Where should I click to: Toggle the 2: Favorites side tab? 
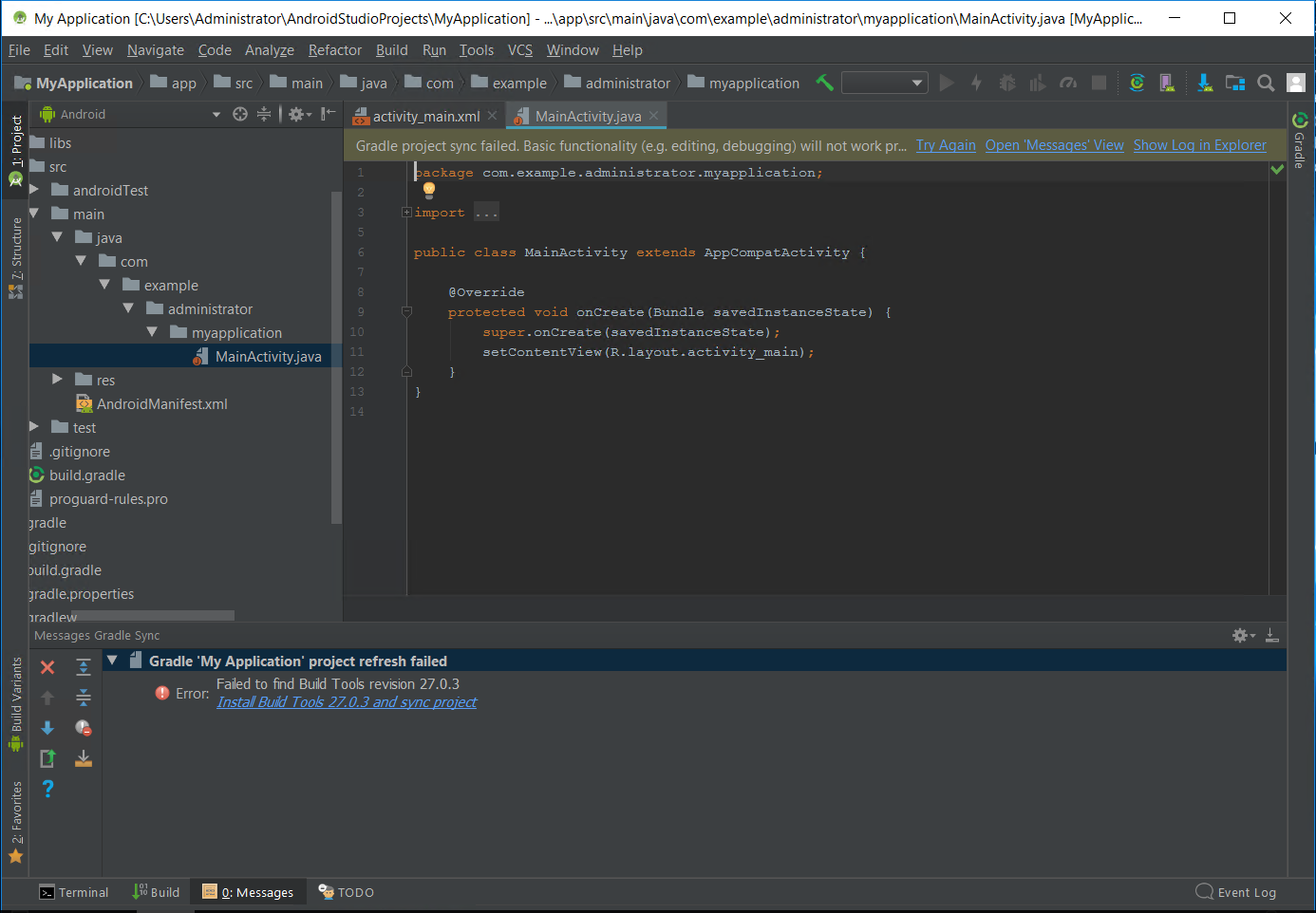(x=16, y=822)
